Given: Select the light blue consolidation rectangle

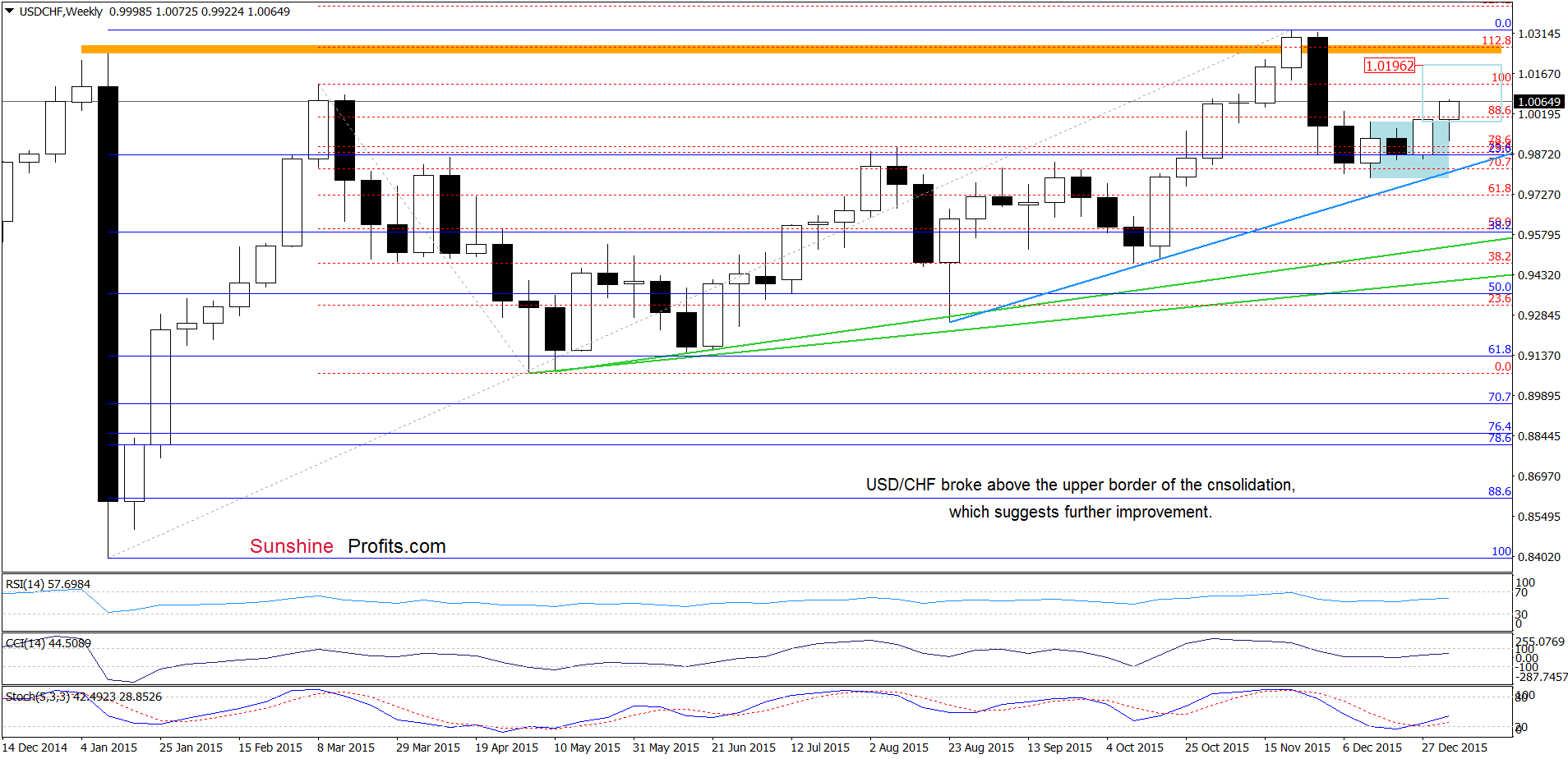Looking at the screenshot, I should (x=1409, y=149).
